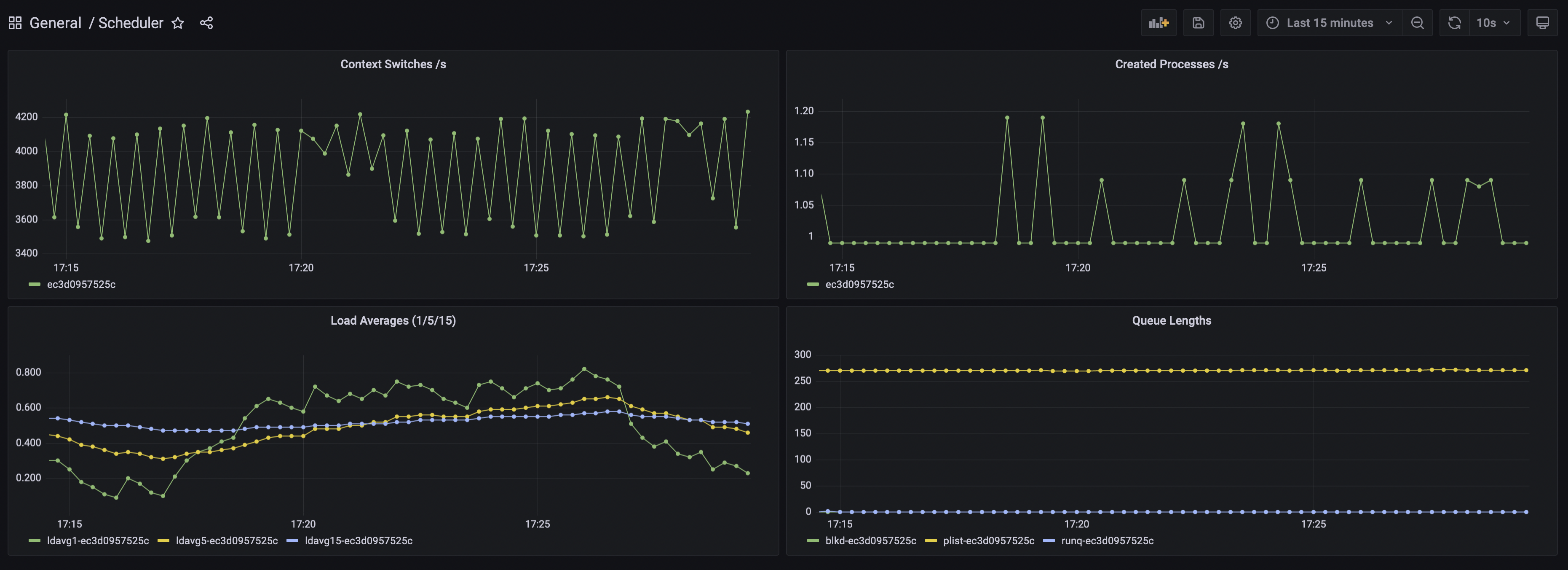Click 17:25 tick on Queue Lengths axis
The width and height of the screenshot is (1568, 570).
pyautogui.click(x=1313, y=524)
